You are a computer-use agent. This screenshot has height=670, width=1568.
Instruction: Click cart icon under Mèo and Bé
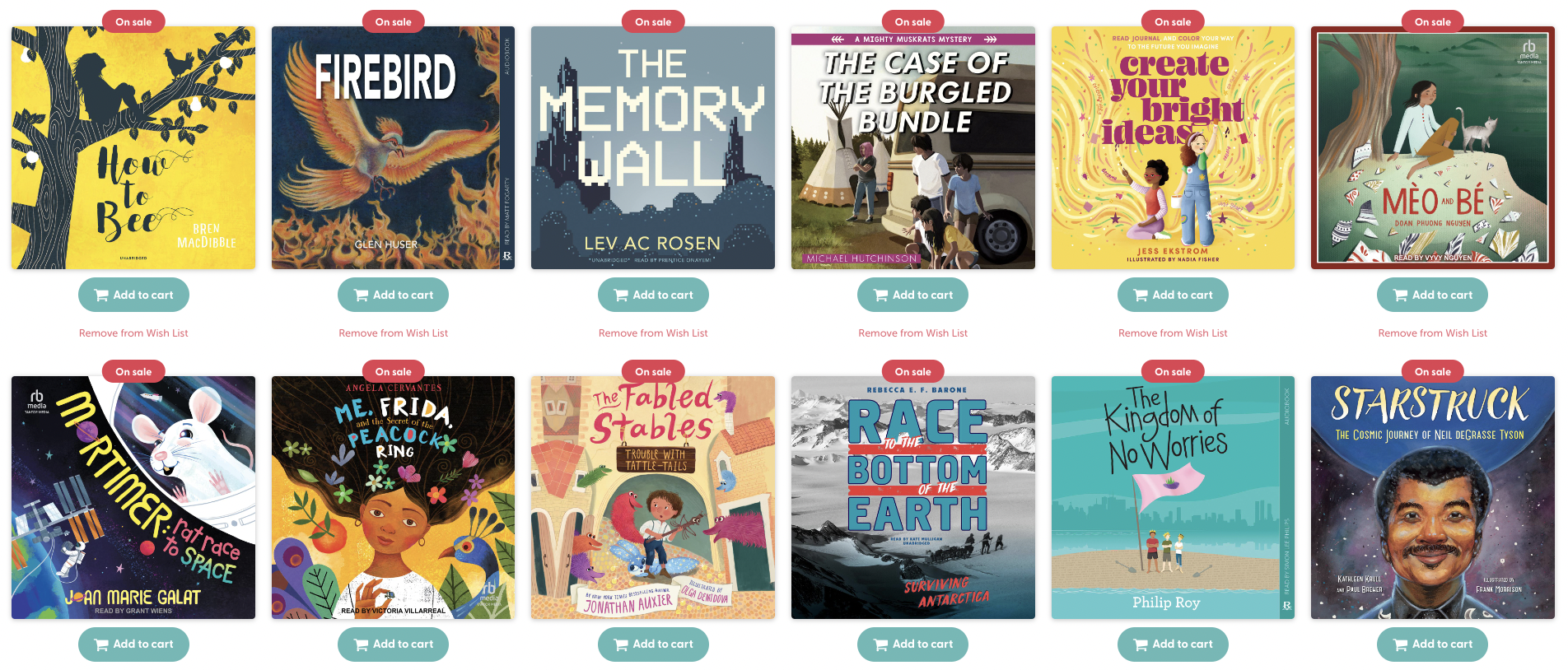pos(1401,295)
